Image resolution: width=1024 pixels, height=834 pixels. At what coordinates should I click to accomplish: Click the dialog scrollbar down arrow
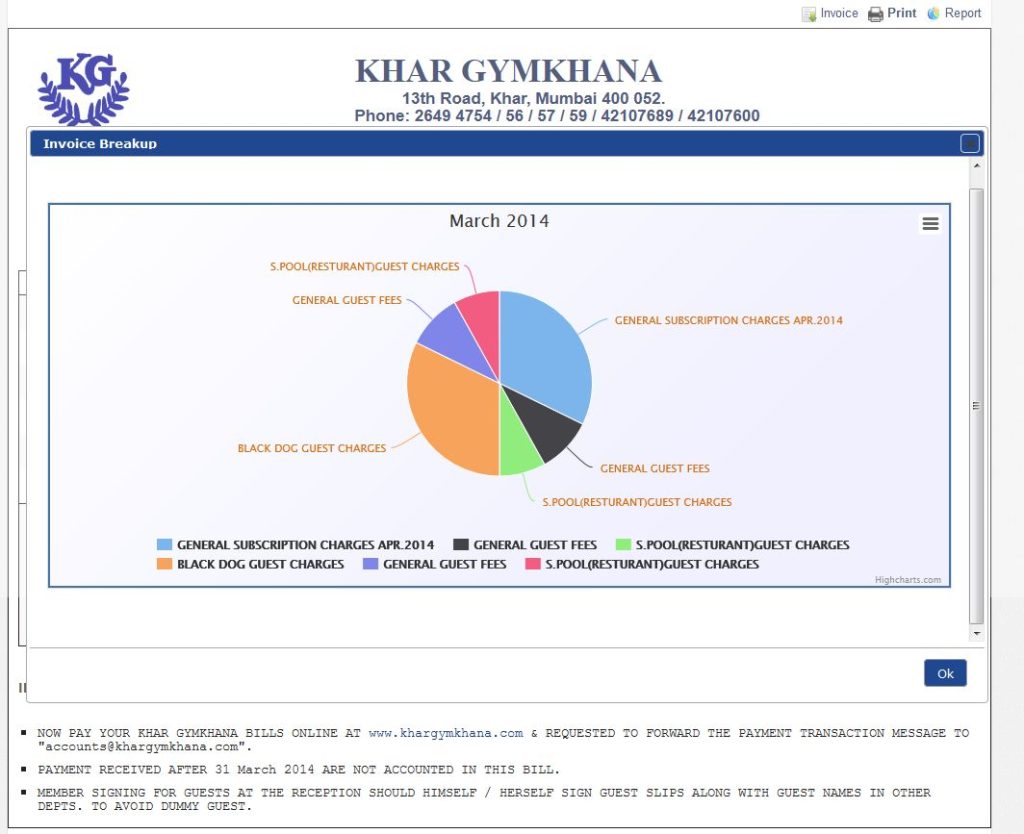click(976, 634)
